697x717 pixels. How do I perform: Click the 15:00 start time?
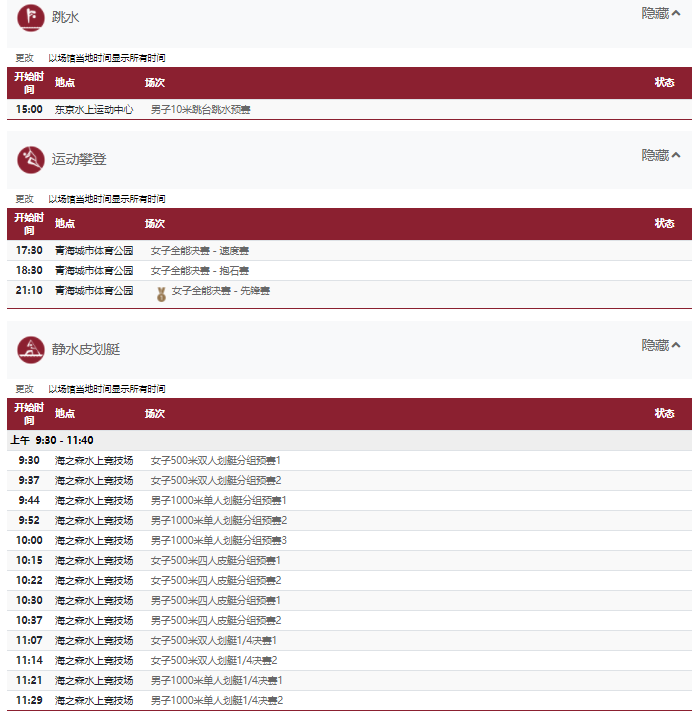click(x=29, y=110)
